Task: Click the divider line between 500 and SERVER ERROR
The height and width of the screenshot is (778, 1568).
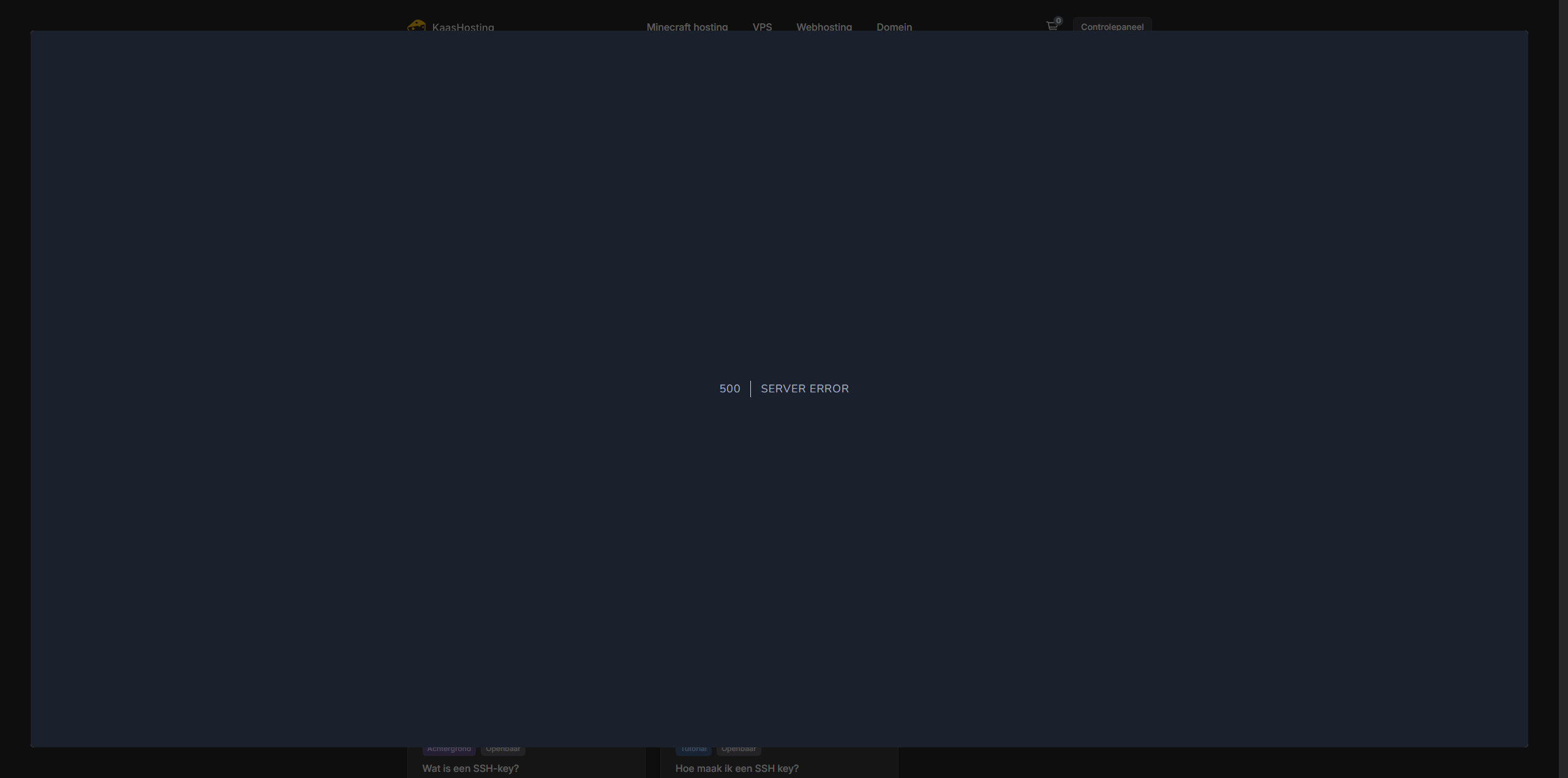Action: point(750,389)
